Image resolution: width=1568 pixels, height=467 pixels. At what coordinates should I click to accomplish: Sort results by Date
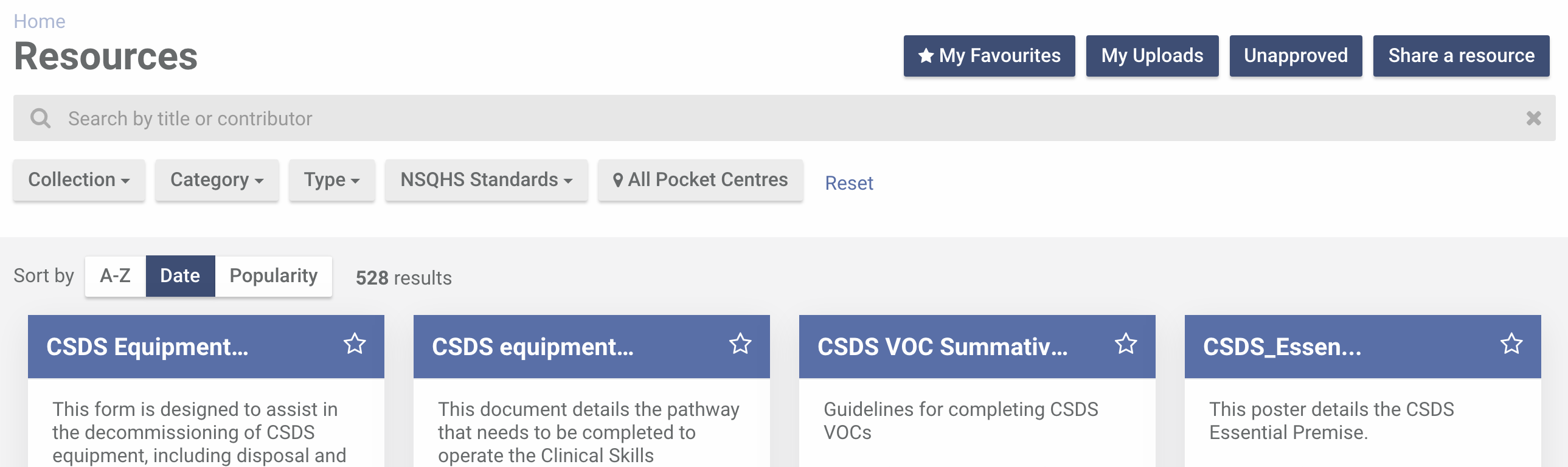point(180,276)
